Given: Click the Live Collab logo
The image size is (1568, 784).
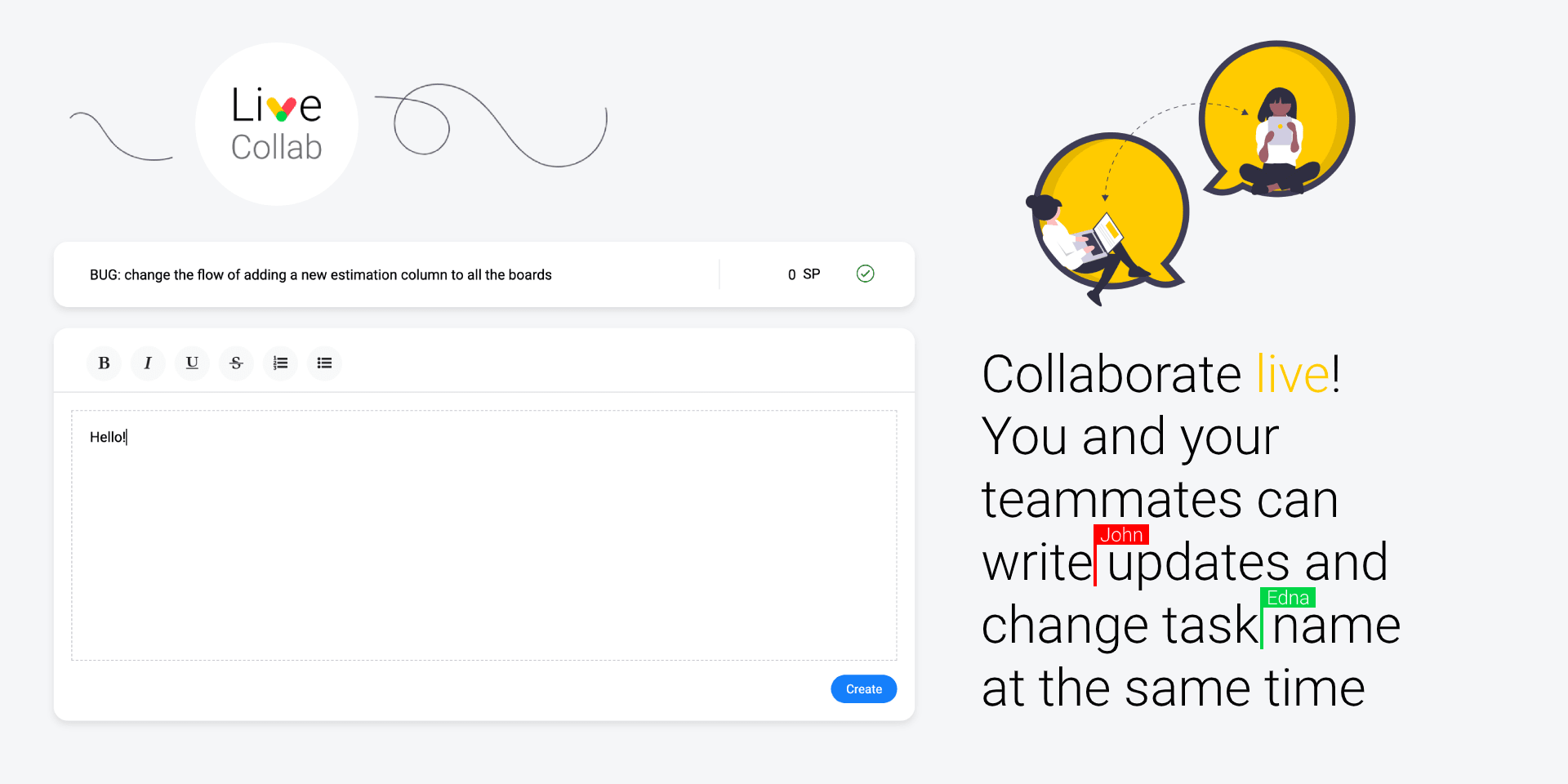Looking at the screenshot, I should [x=277, y=124].
